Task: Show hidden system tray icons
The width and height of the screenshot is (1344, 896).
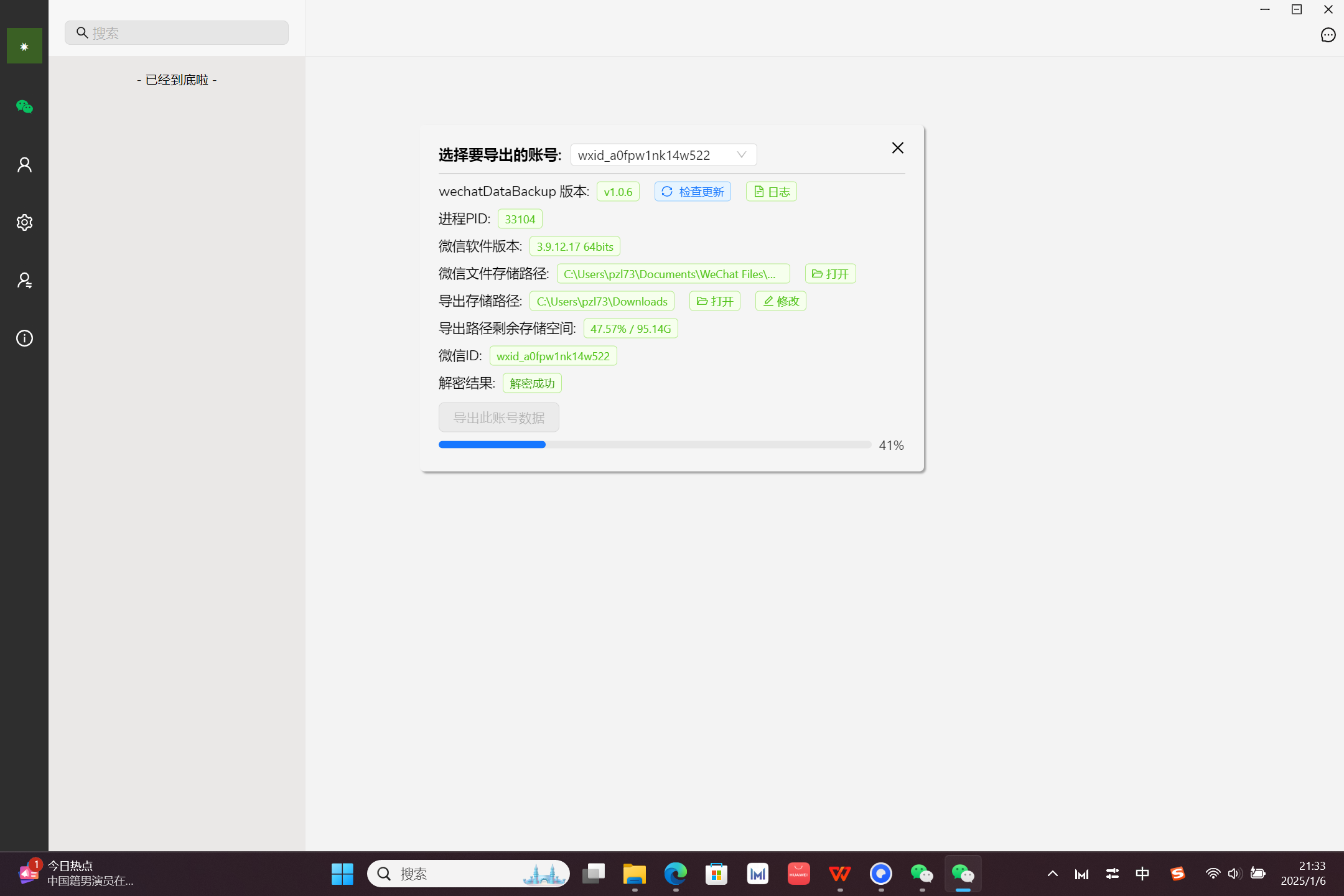Action: coord(1052,874)
